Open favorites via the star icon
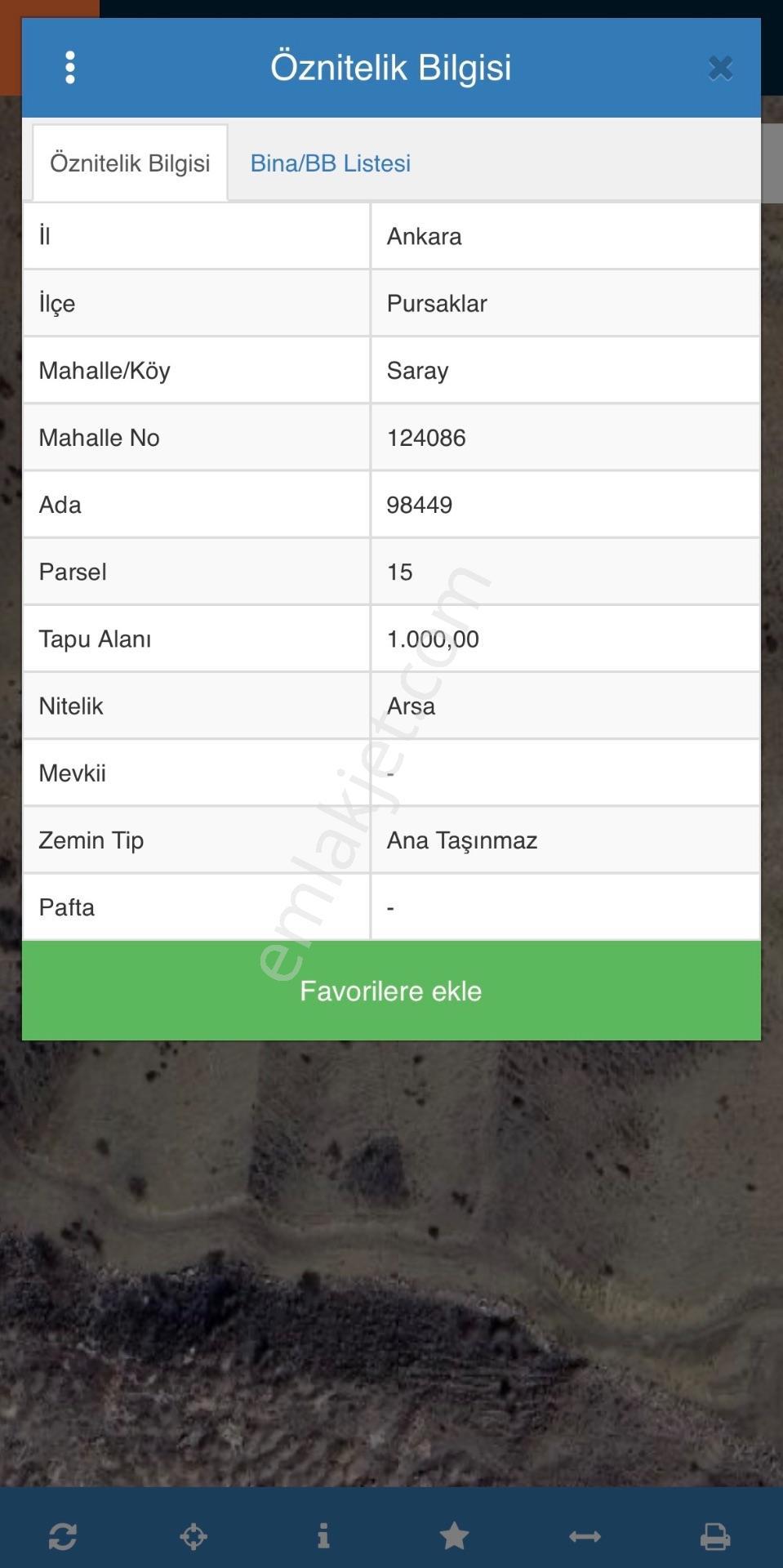Screen dimensions: 783x1568 (x=454, y=1535)
